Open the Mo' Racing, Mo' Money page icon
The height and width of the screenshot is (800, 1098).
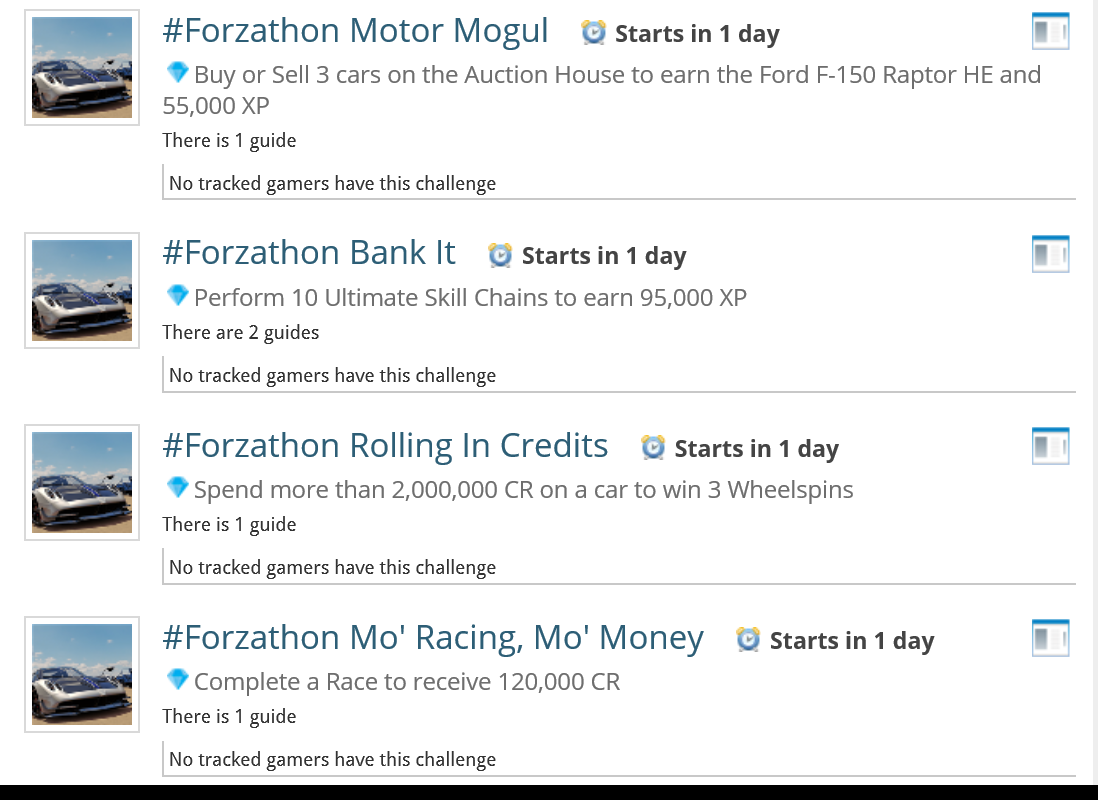1050,639
